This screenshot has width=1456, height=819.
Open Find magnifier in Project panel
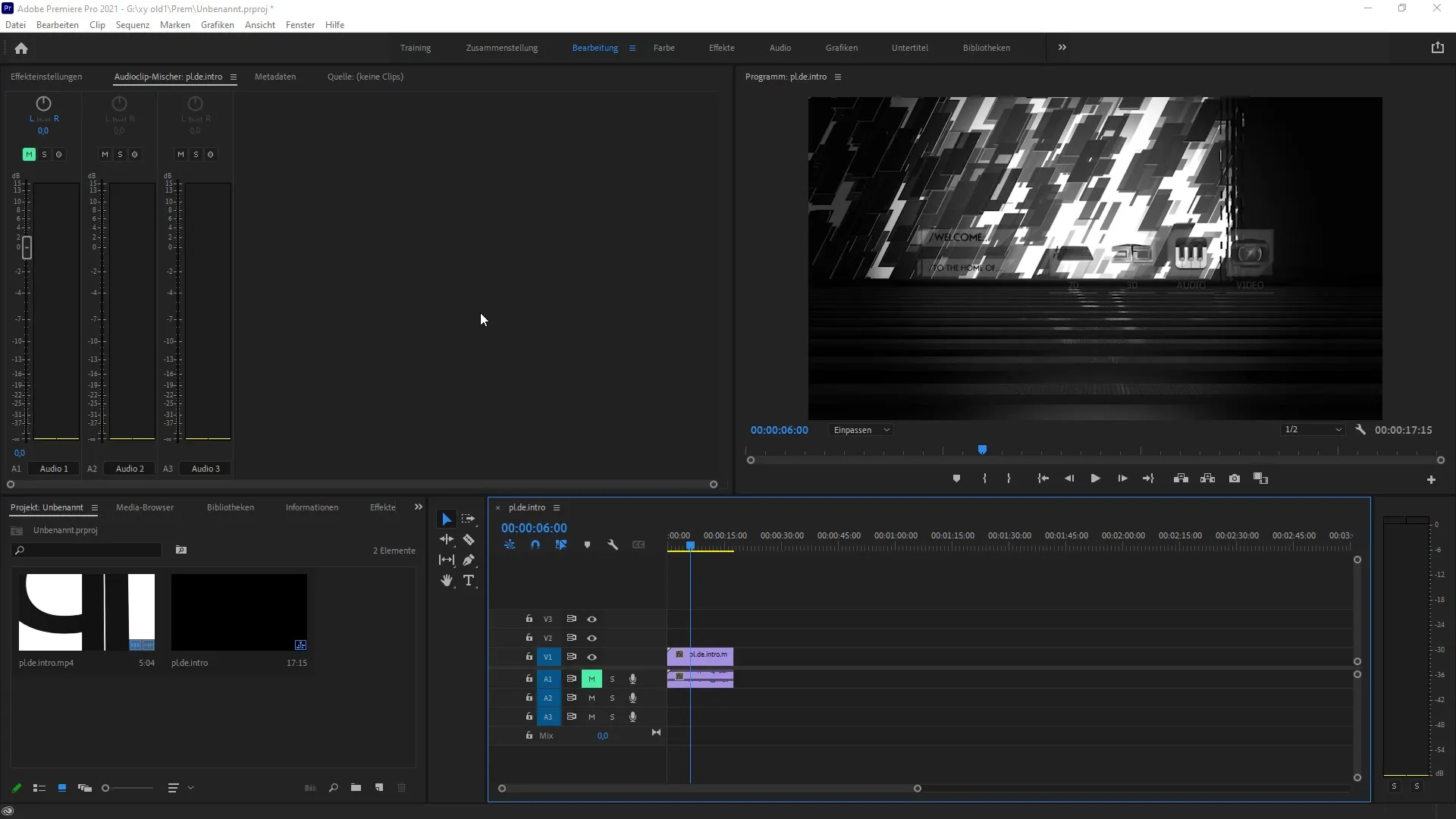(333, 789)
